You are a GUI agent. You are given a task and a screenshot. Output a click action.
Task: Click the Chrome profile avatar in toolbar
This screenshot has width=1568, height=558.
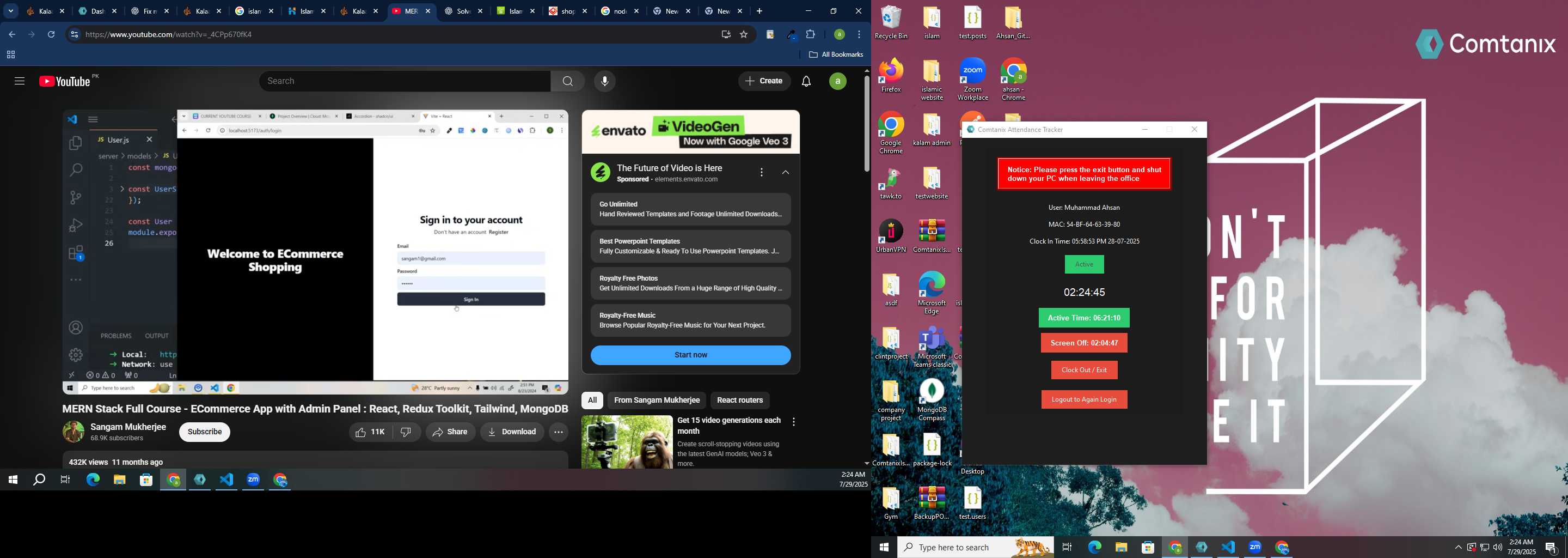839,35
